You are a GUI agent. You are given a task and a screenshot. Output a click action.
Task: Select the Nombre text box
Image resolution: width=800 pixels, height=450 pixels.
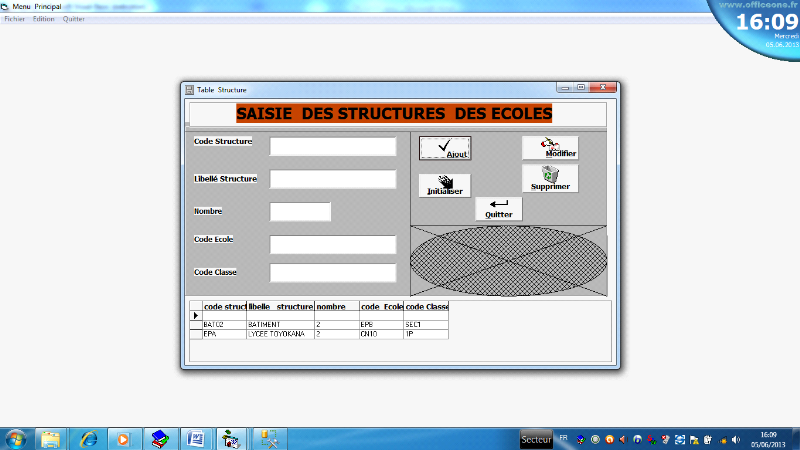point(300,212)
